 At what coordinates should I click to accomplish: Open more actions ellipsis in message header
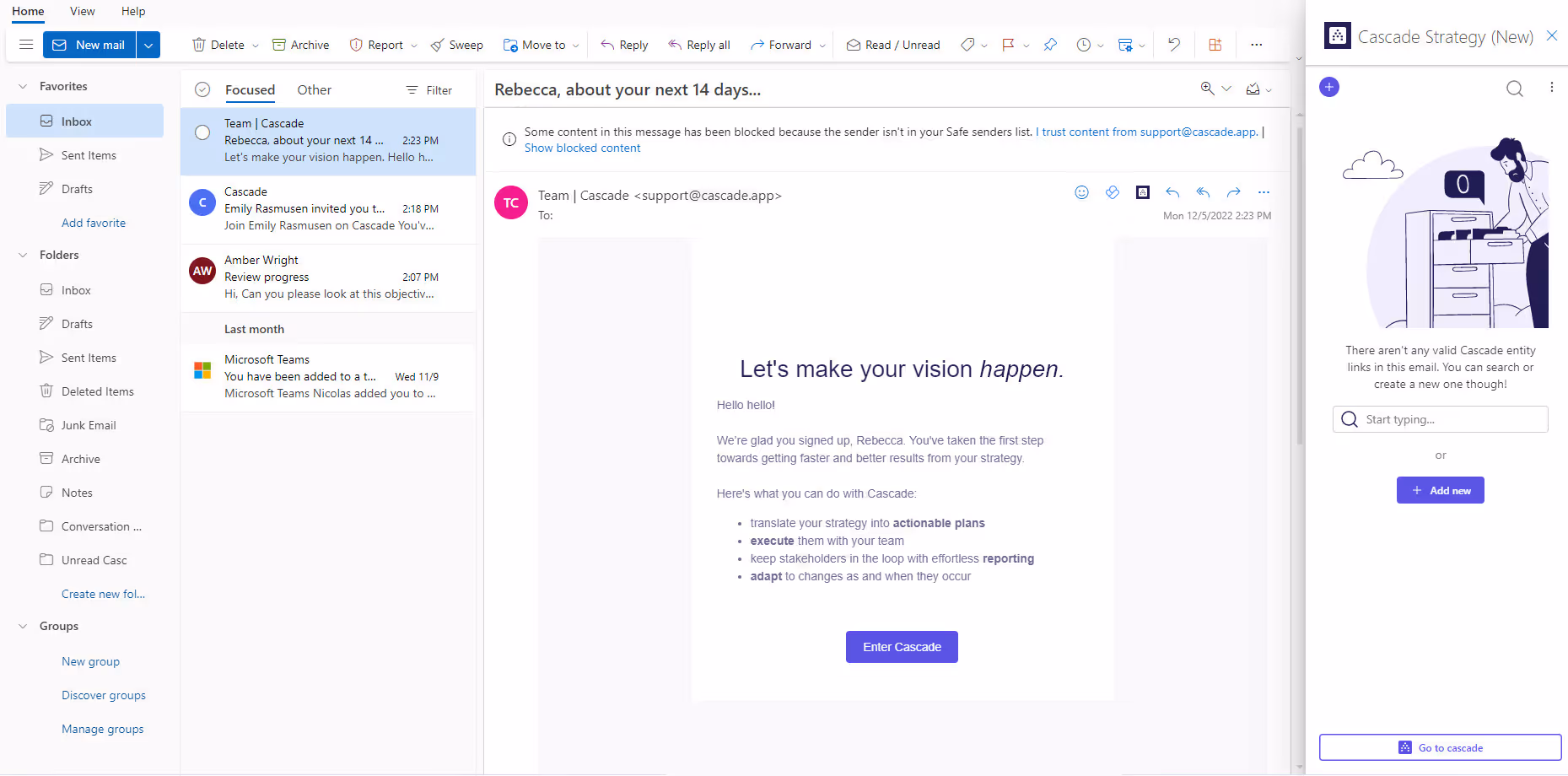click(1264, 192)
